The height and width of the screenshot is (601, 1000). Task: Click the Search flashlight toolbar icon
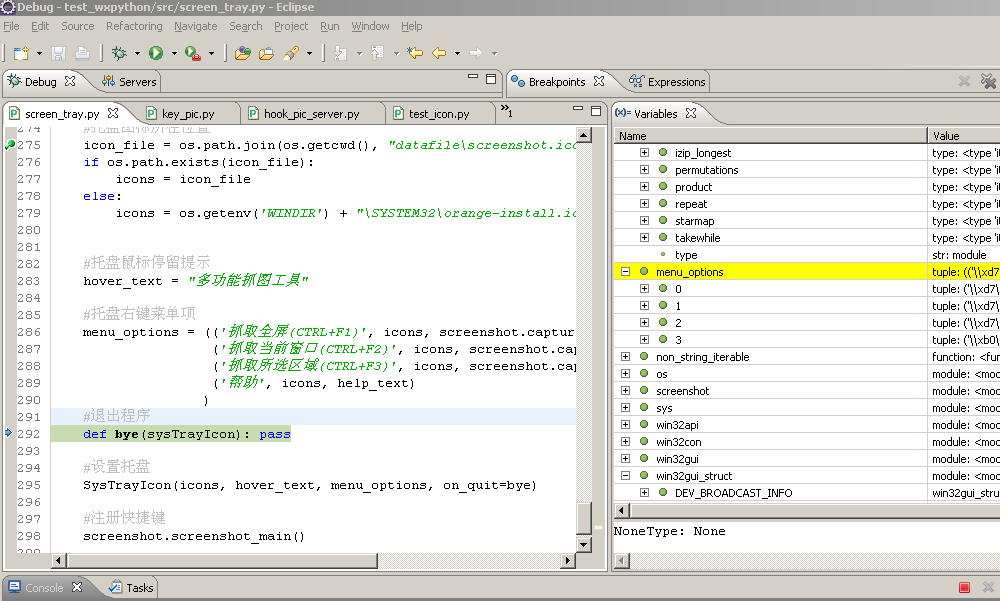[291, 53]
